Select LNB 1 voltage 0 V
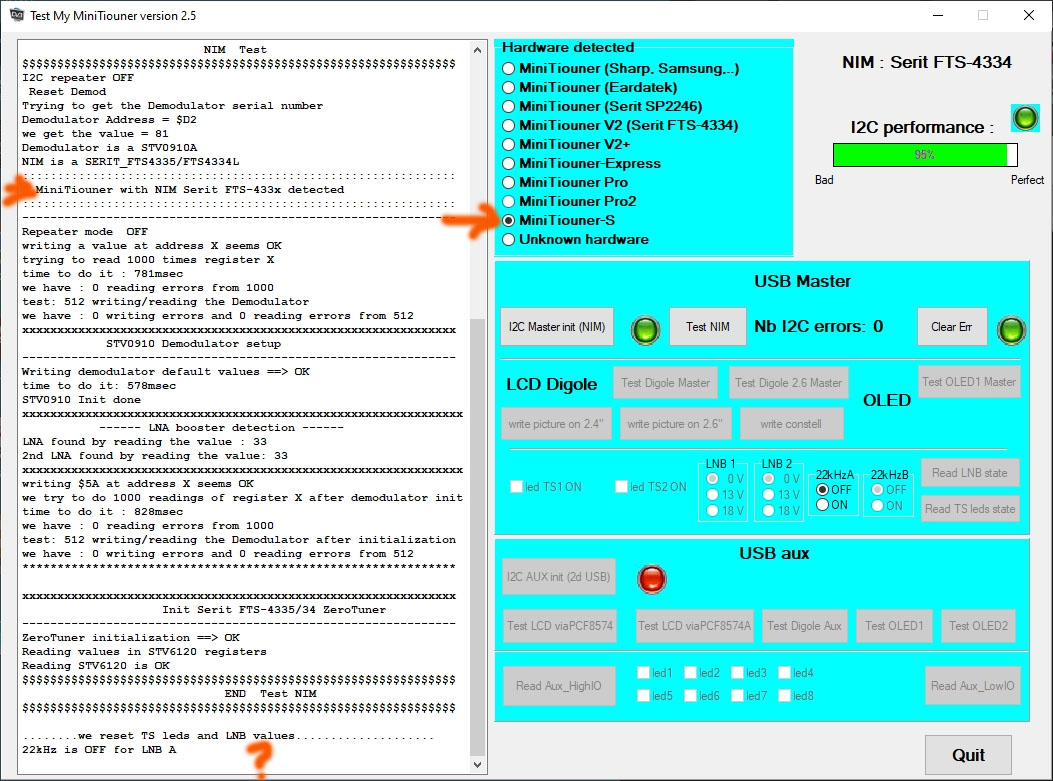 click(x=713, y=479)
